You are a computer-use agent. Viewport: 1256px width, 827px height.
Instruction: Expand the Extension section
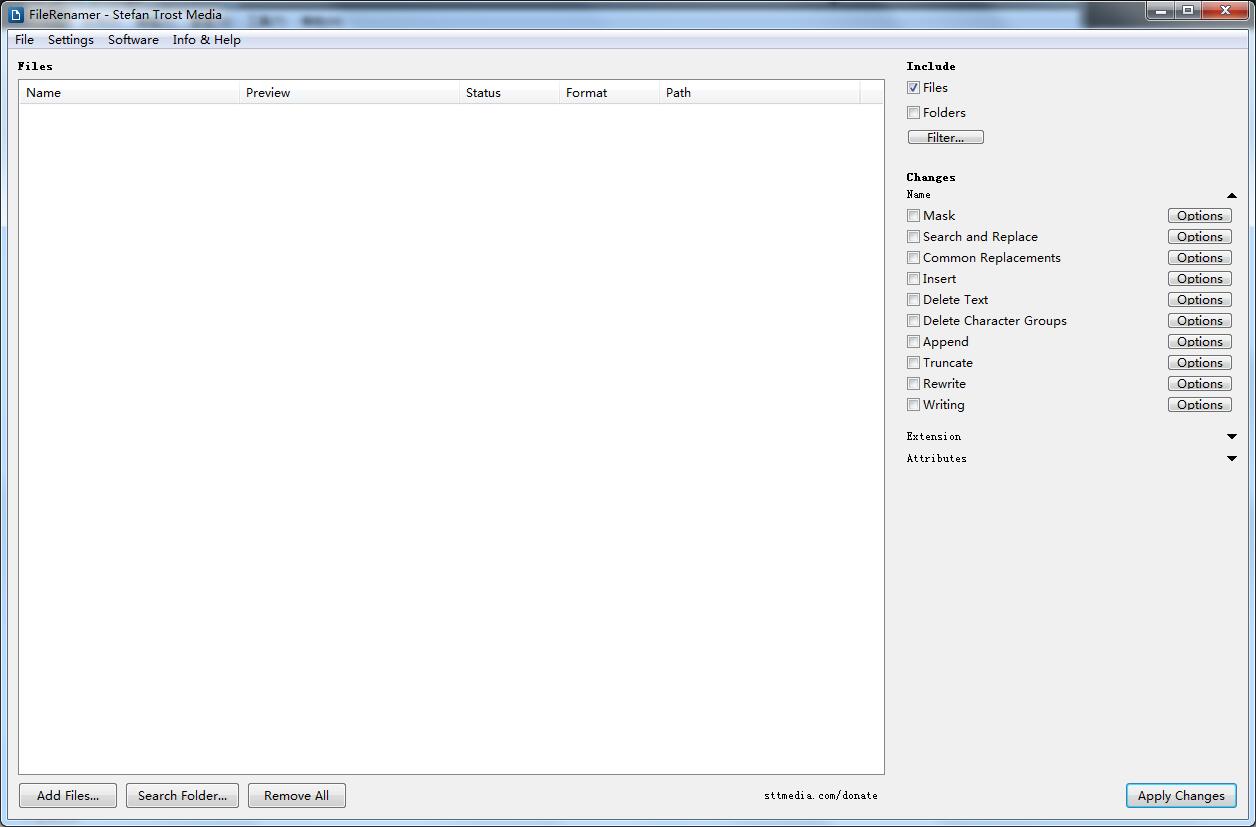[1231, 437]
